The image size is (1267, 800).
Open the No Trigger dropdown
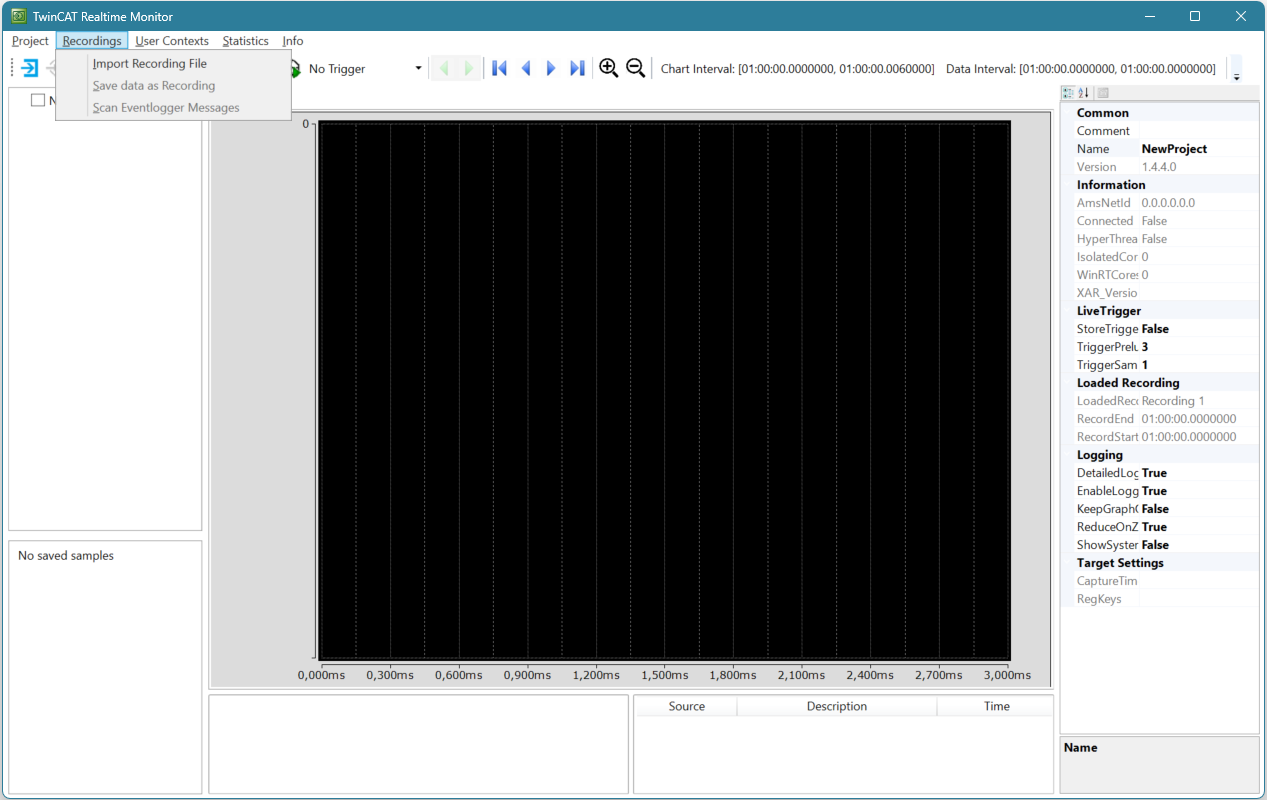(x=418, y=69)
